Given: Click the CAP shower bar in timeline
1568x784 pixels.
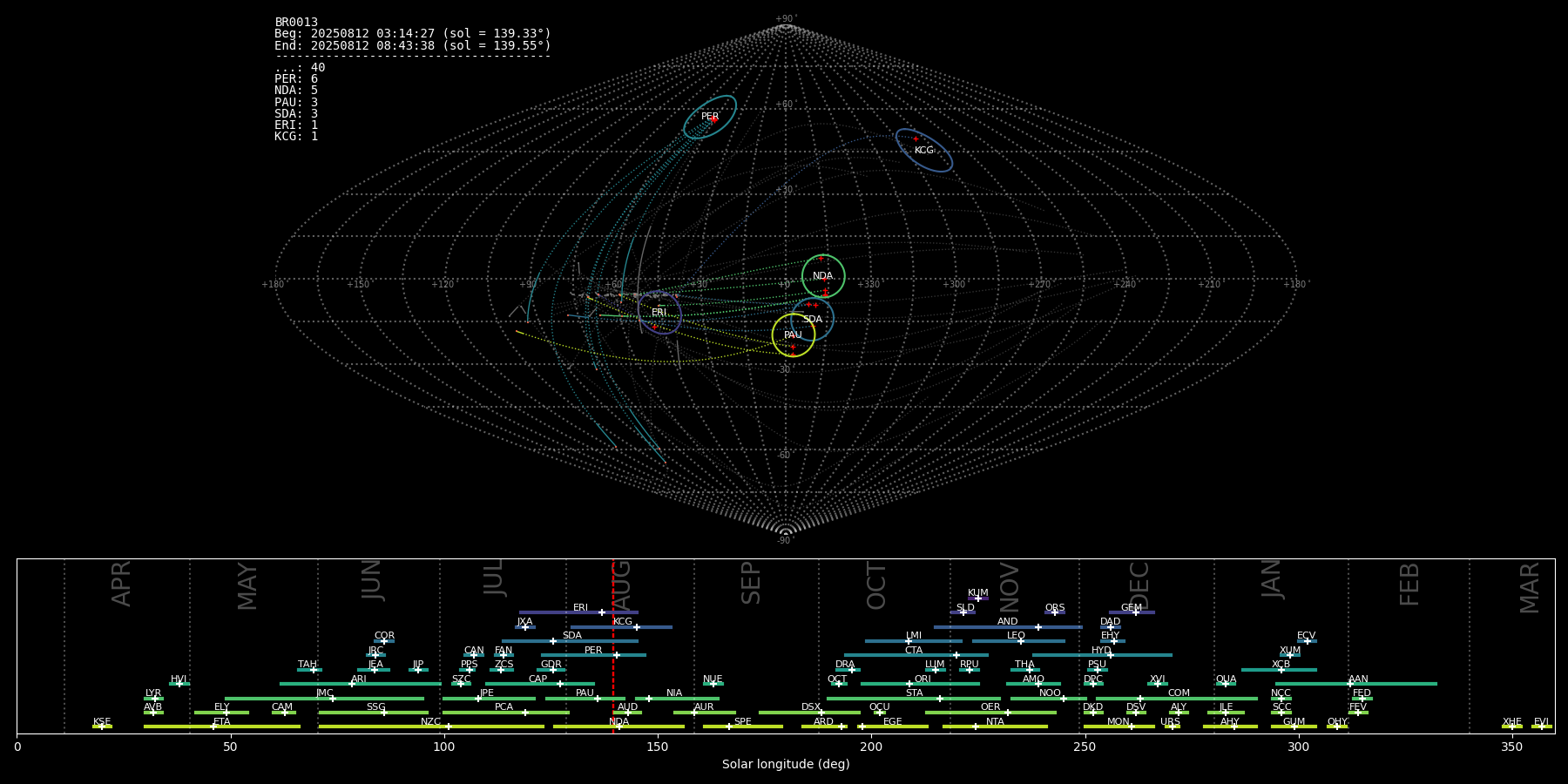Looking at the screenshot, I should point(540,684).
